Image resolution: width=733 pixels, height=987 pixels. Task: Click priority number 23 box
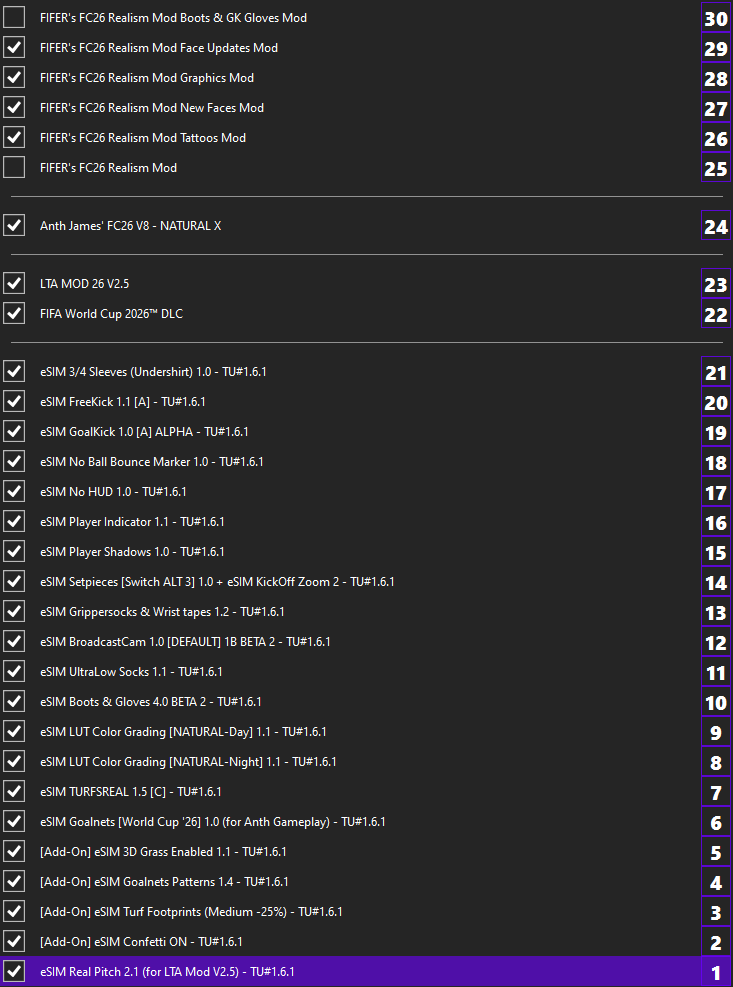pyautogui.click(x=716, y=283)
